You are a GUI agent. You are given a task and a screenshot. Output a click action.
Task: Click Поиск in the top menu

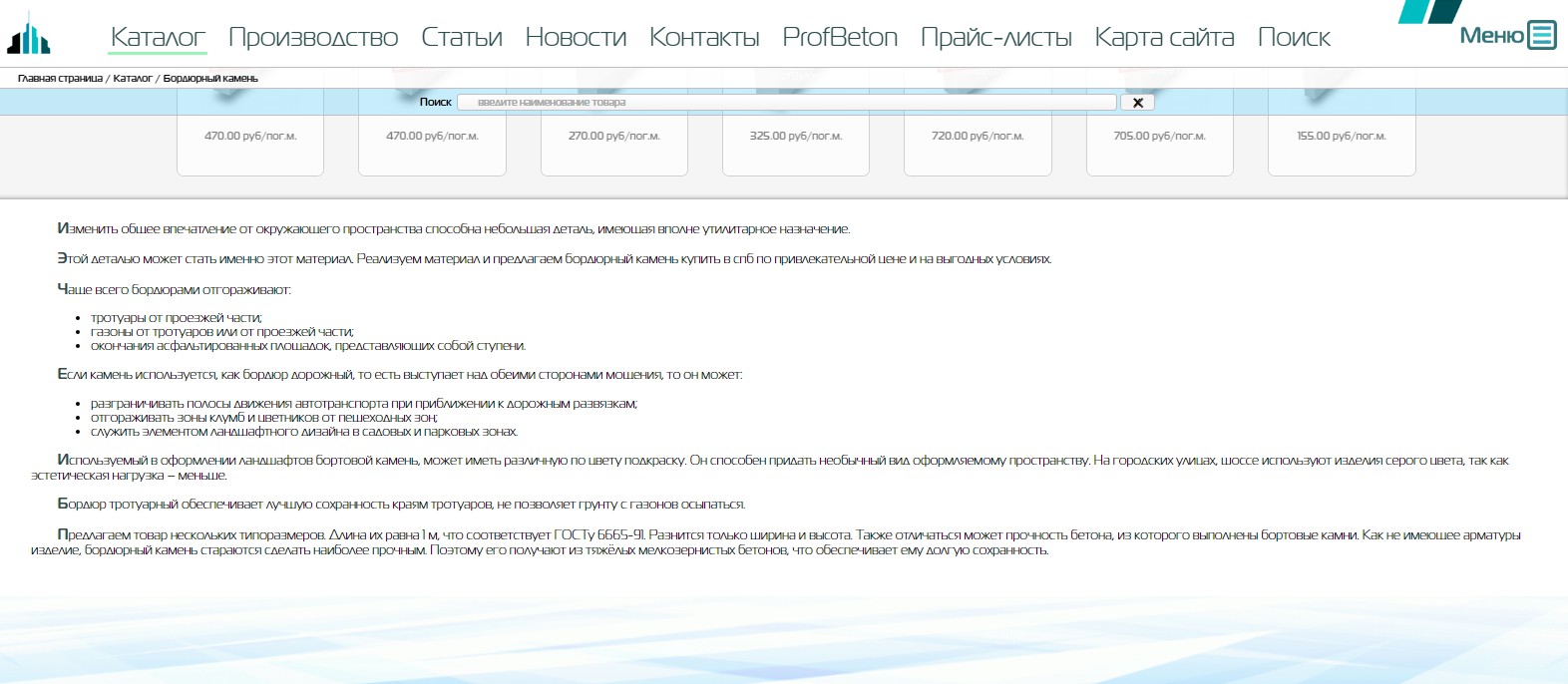click(x=1294, y=37)
